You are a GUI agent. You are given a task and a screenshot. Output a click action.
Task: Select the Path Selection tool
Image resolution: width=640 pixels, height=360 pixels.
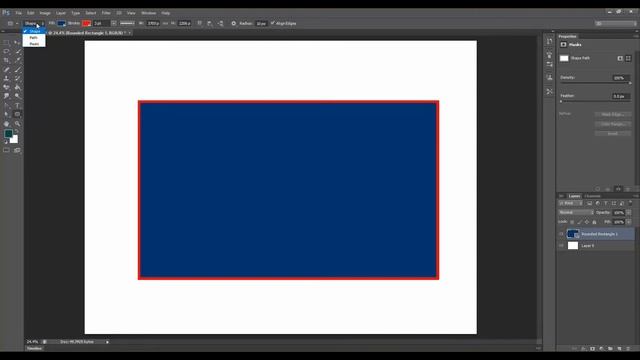[6, 114]
